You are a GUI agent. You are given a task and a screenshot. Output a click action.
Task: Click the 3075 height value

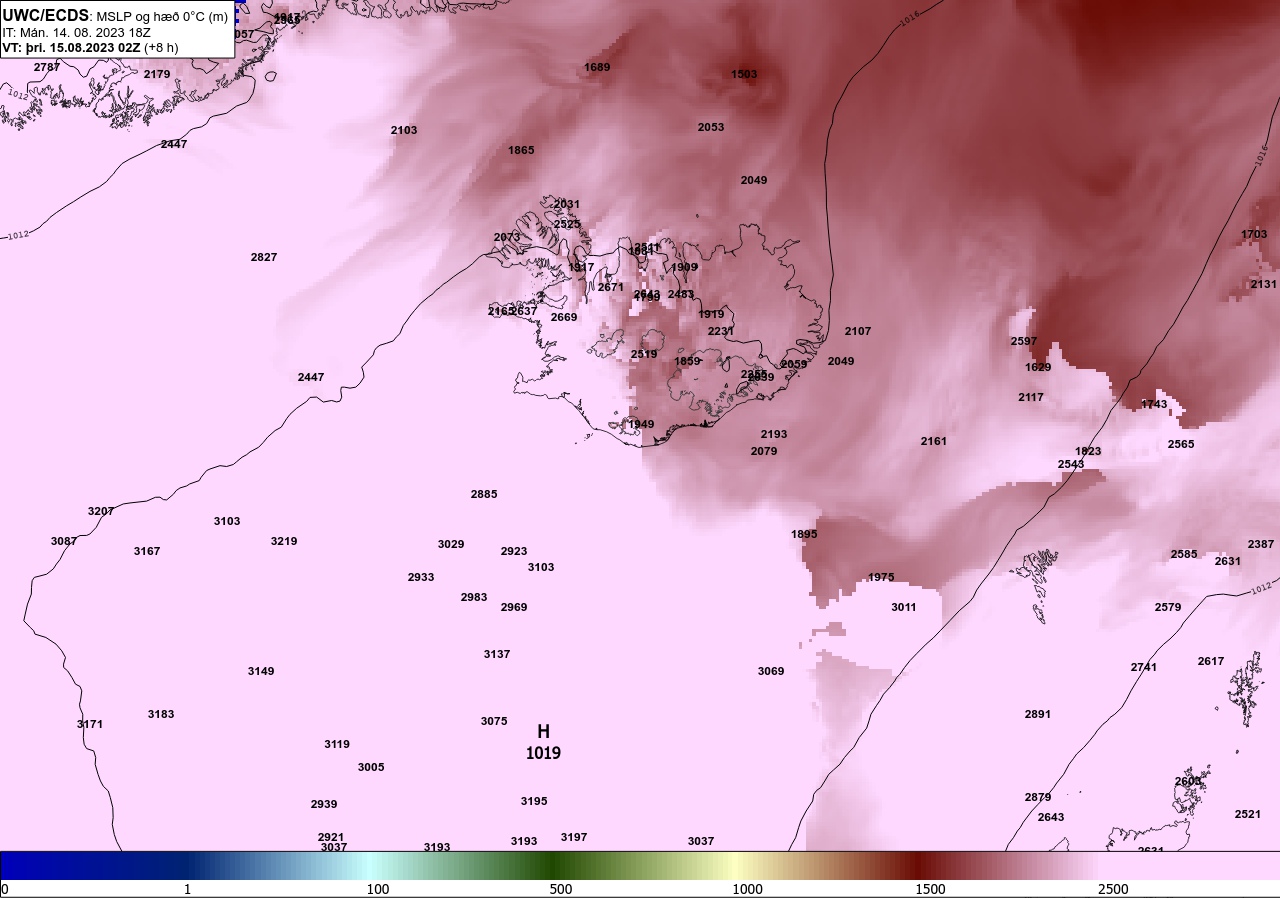494,721
